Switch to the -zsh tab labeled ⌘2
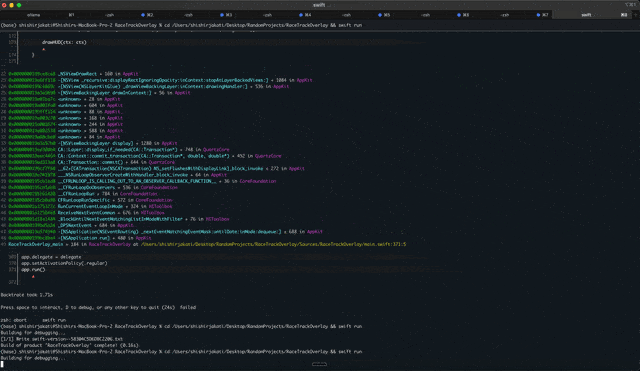 118,15
